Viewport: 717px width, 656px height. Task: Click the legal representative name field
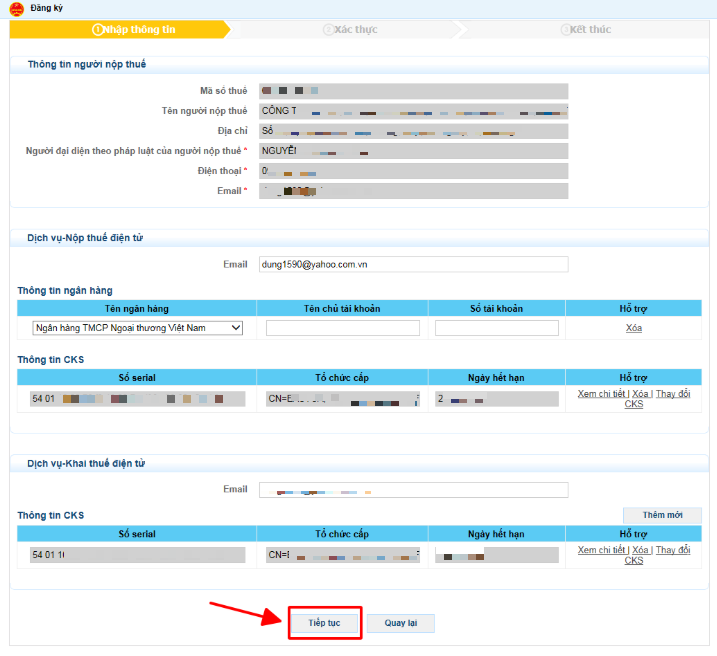[x=413, y=151]
